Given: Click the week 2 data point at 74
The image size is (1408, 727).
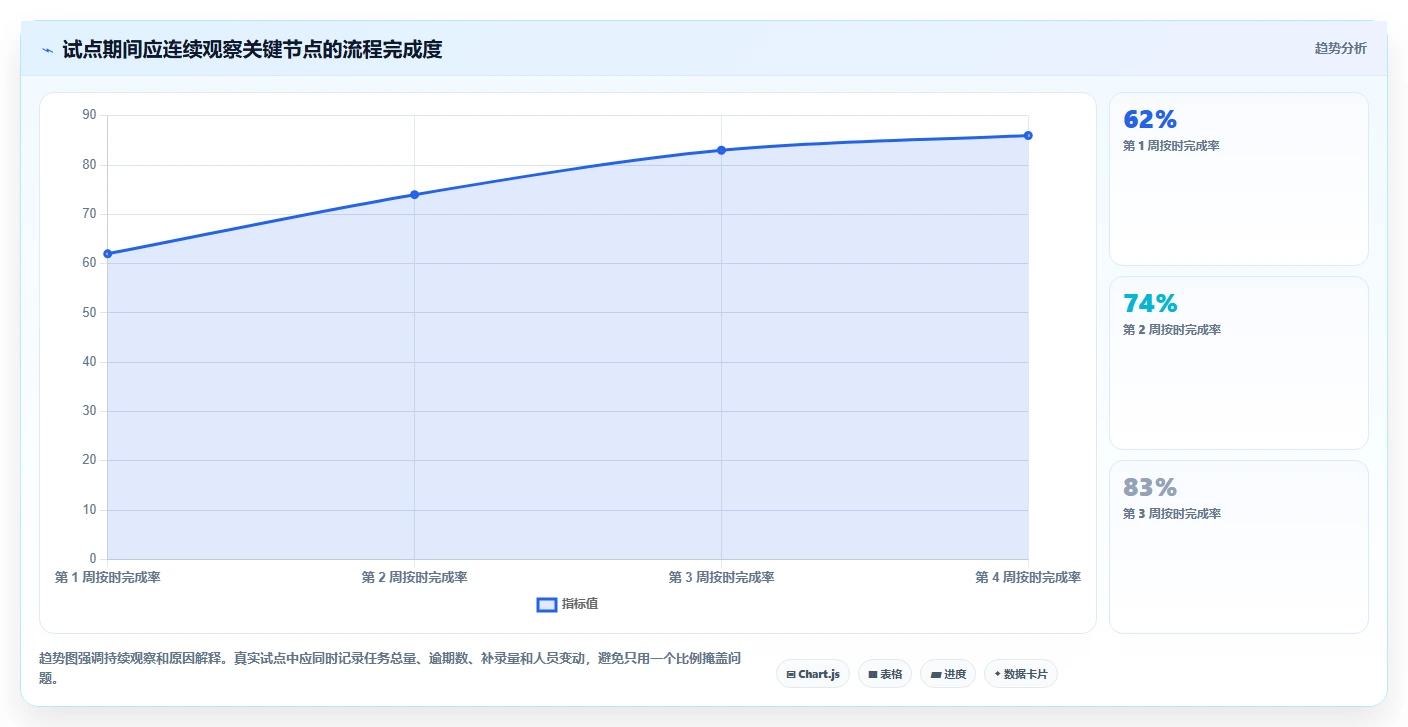Looking at the screenshot, I should tap(414, 195).
